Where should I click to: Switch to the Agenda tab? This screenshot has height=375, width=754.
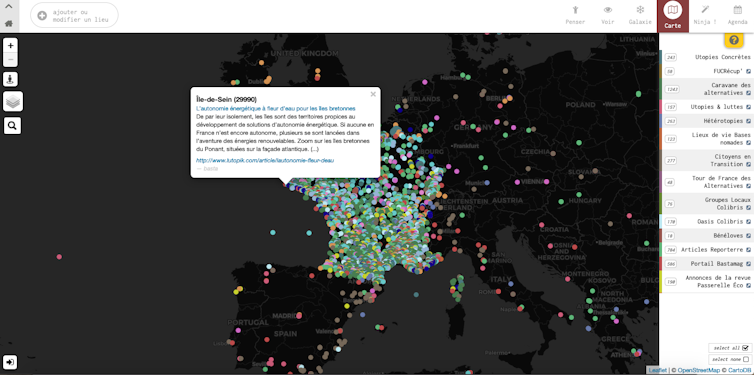[737, 15]
